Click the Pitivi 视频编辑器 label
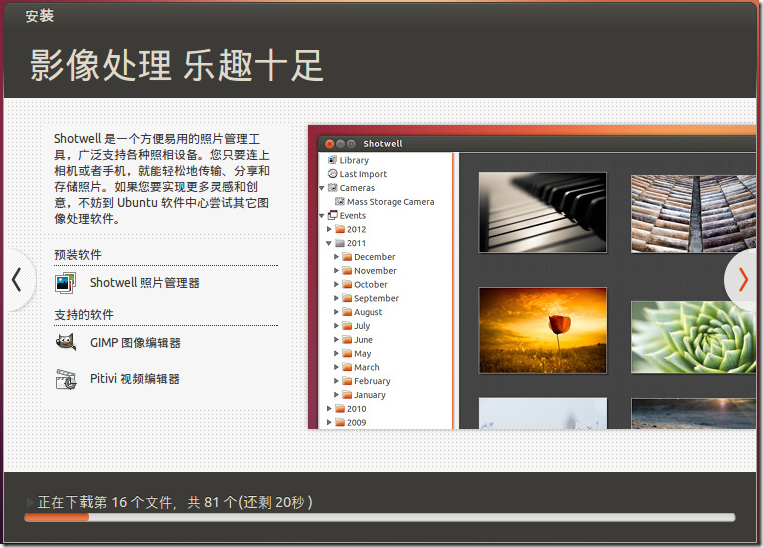Image resolution: width=763 pixels, height=548 pixels. click(x=134, y=379)
